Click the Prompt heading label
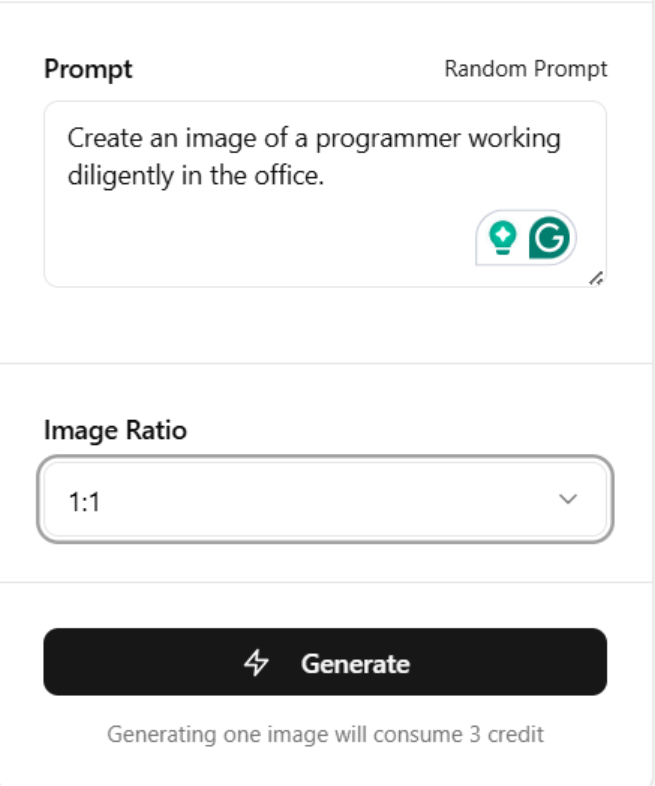The width and height of the screenshot is (655, 786). click(88, 69)
